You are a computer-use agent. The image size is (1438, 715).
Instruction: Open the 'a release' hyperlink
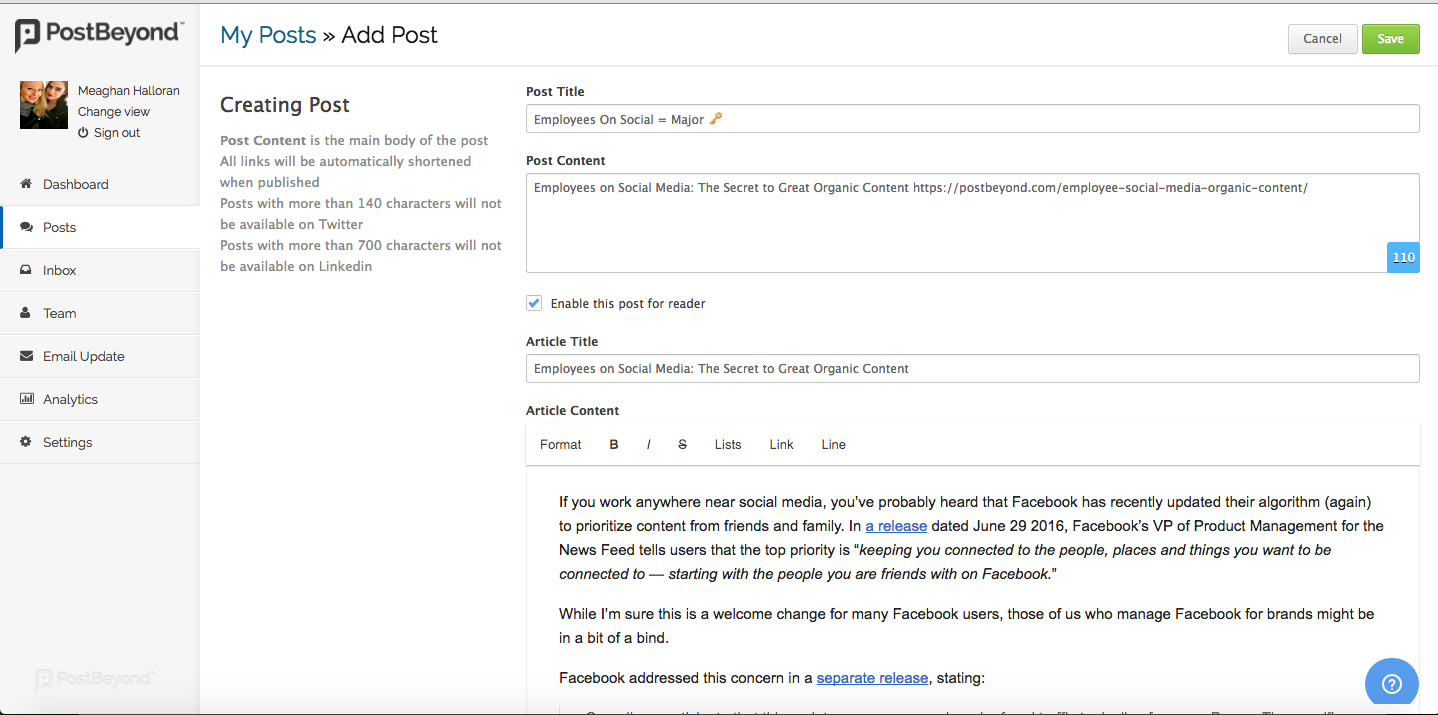click(x=896, y=526)
